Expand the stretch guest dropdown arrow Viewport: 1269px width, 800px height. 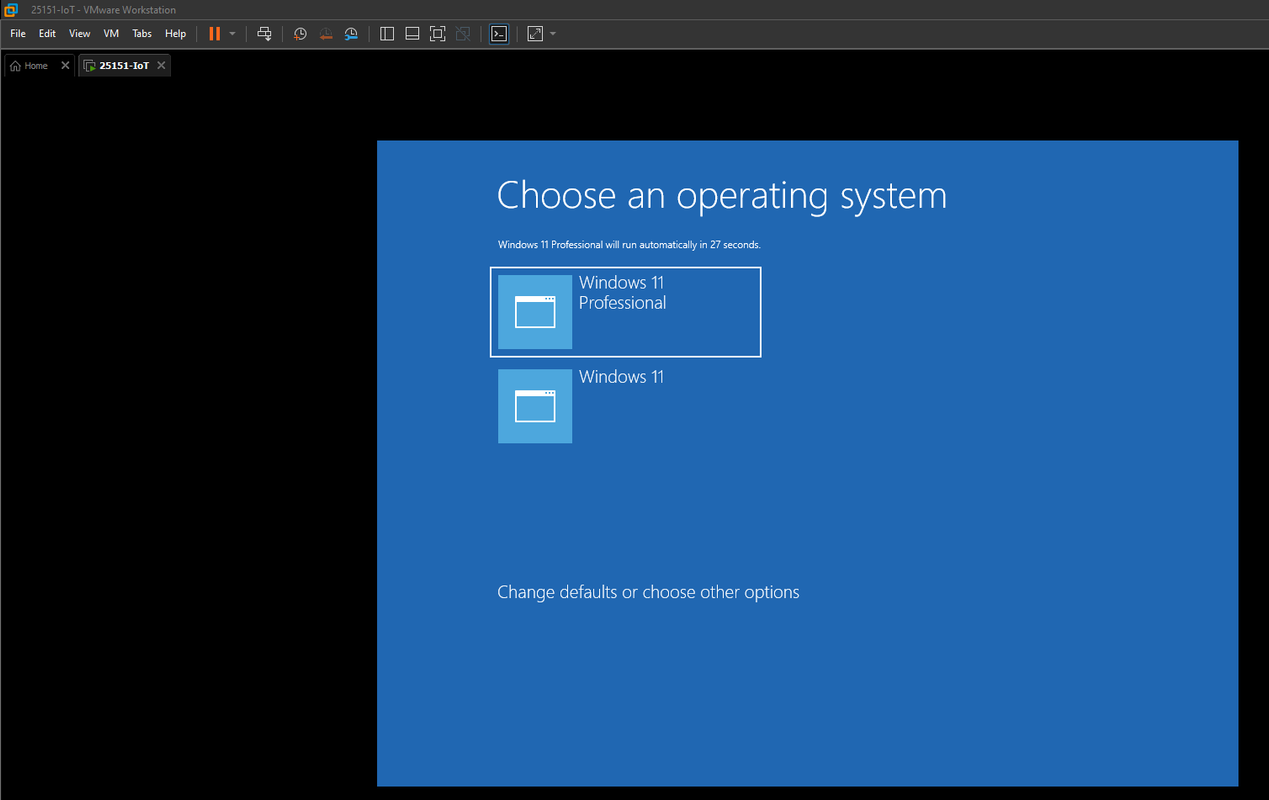pyautogui.click(x=553, y=33)
